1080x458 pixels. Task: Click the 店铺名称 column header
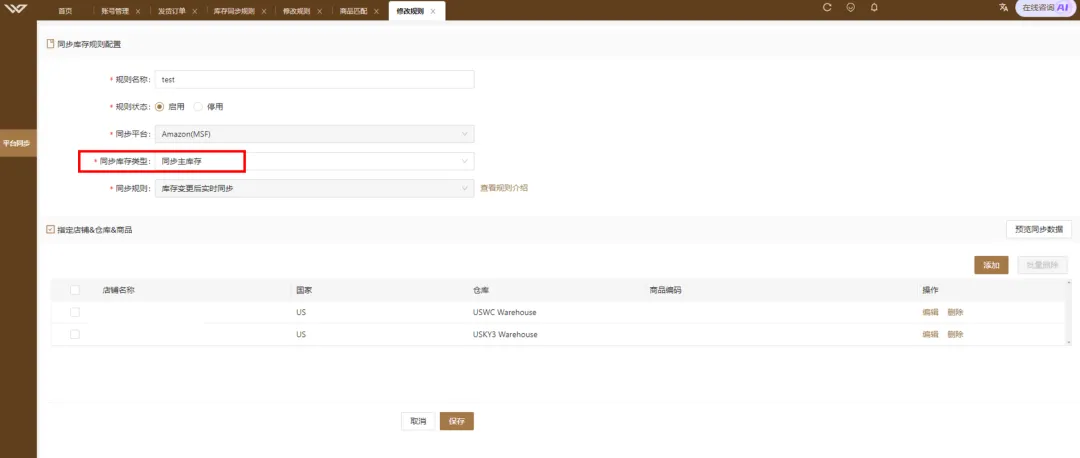pyautogui.click(x=118, y=290)
